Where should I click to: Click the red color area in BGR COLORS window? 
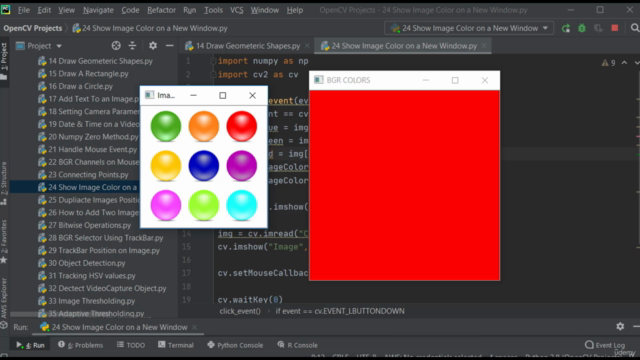(404, 185)
